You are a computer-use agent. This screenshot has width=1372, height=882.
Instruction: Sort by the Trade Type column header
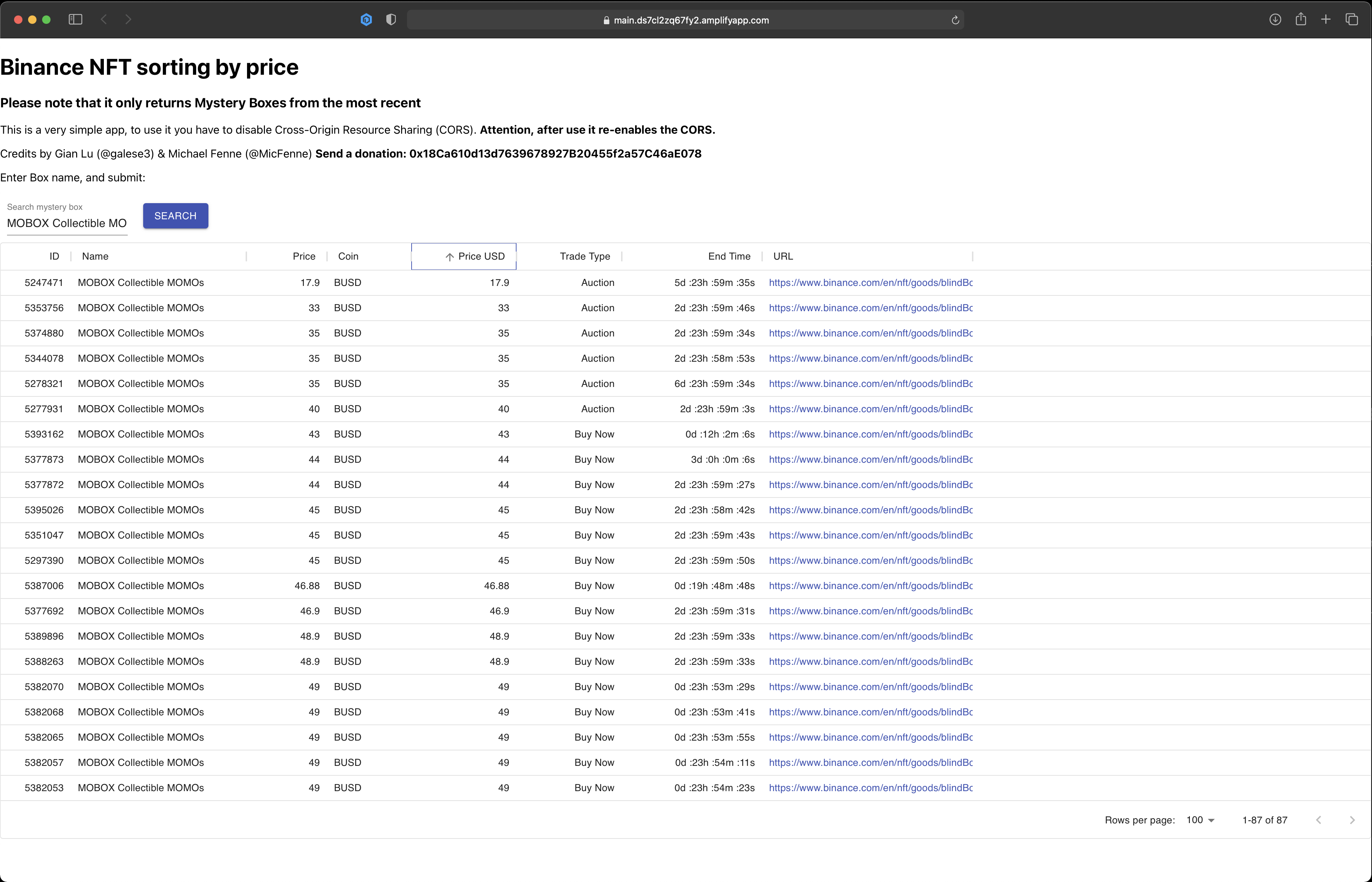pyautogui.click(x=584, y=256)
